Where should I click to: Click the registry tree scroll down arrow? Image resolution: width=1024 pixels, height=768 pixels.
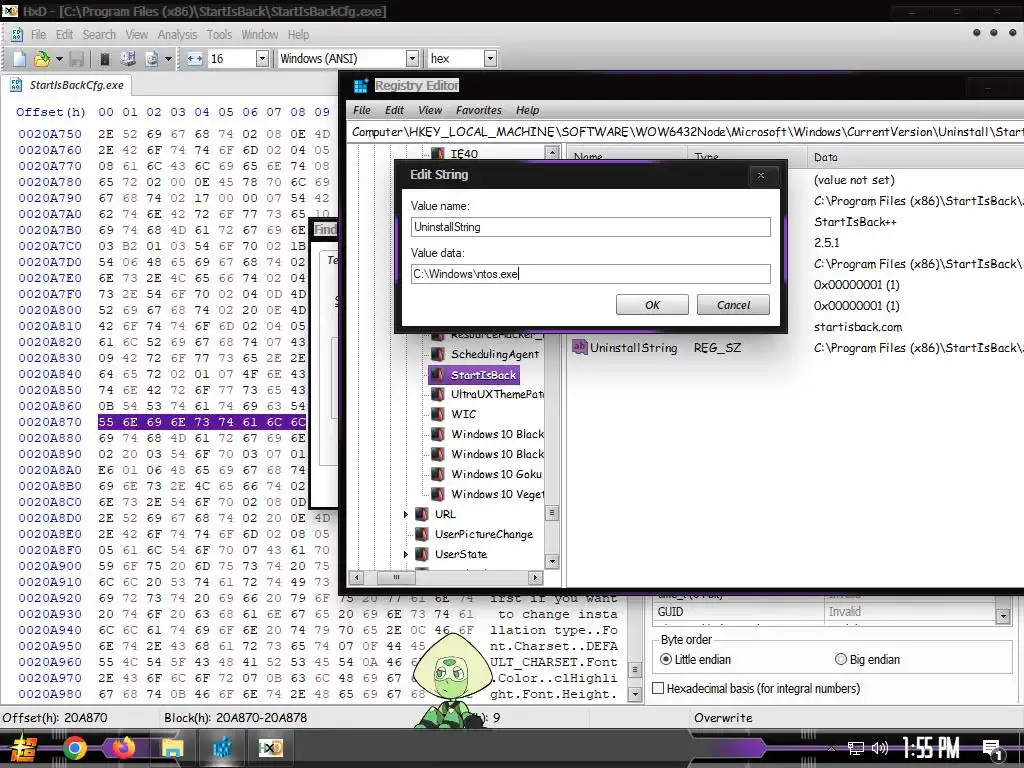pyautogui.click(x=552, y=561)
